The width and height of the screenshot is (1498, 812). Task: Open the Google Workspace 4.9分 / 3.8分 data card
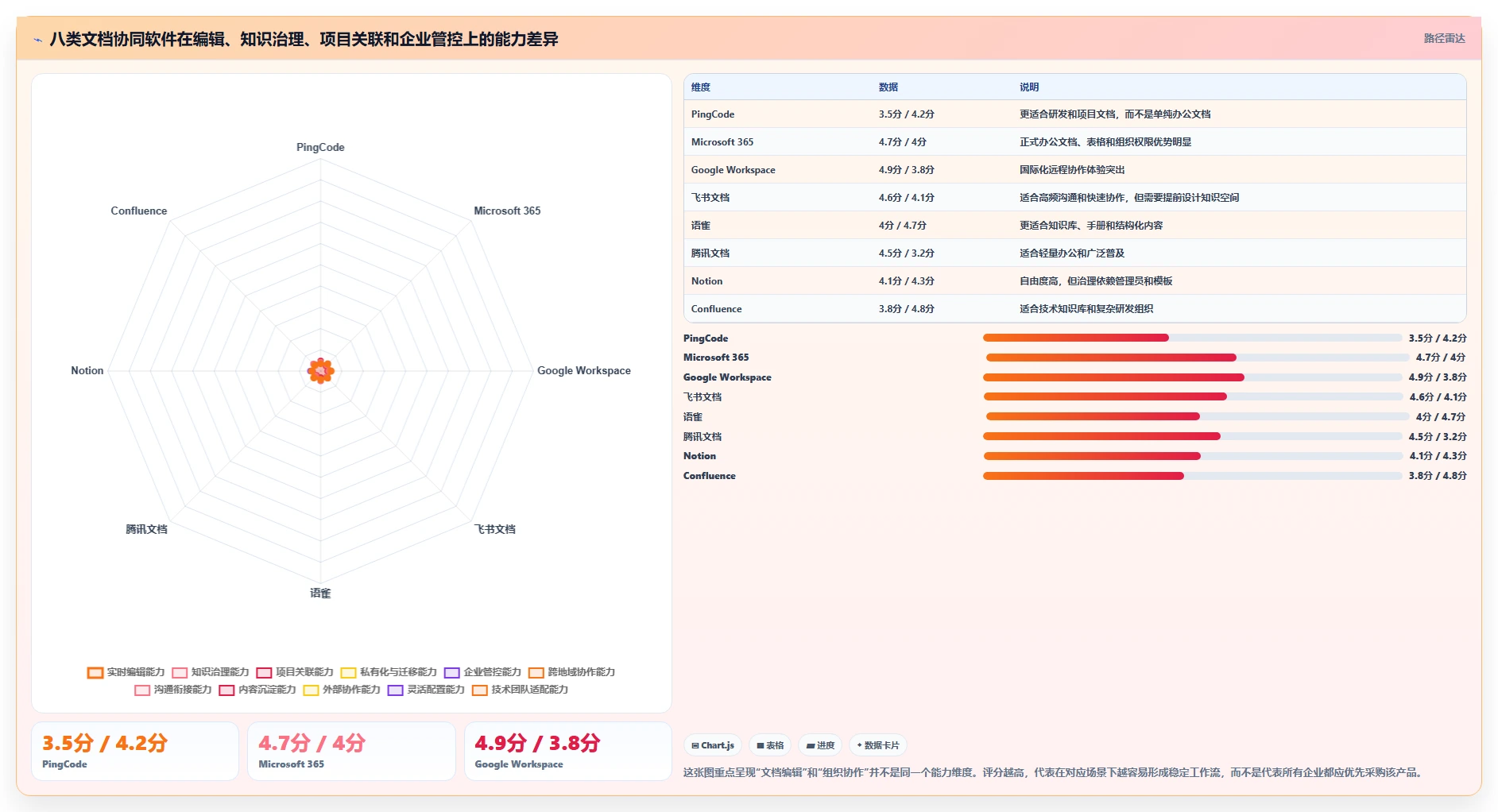pyautogui.click(x=568, y=751)
